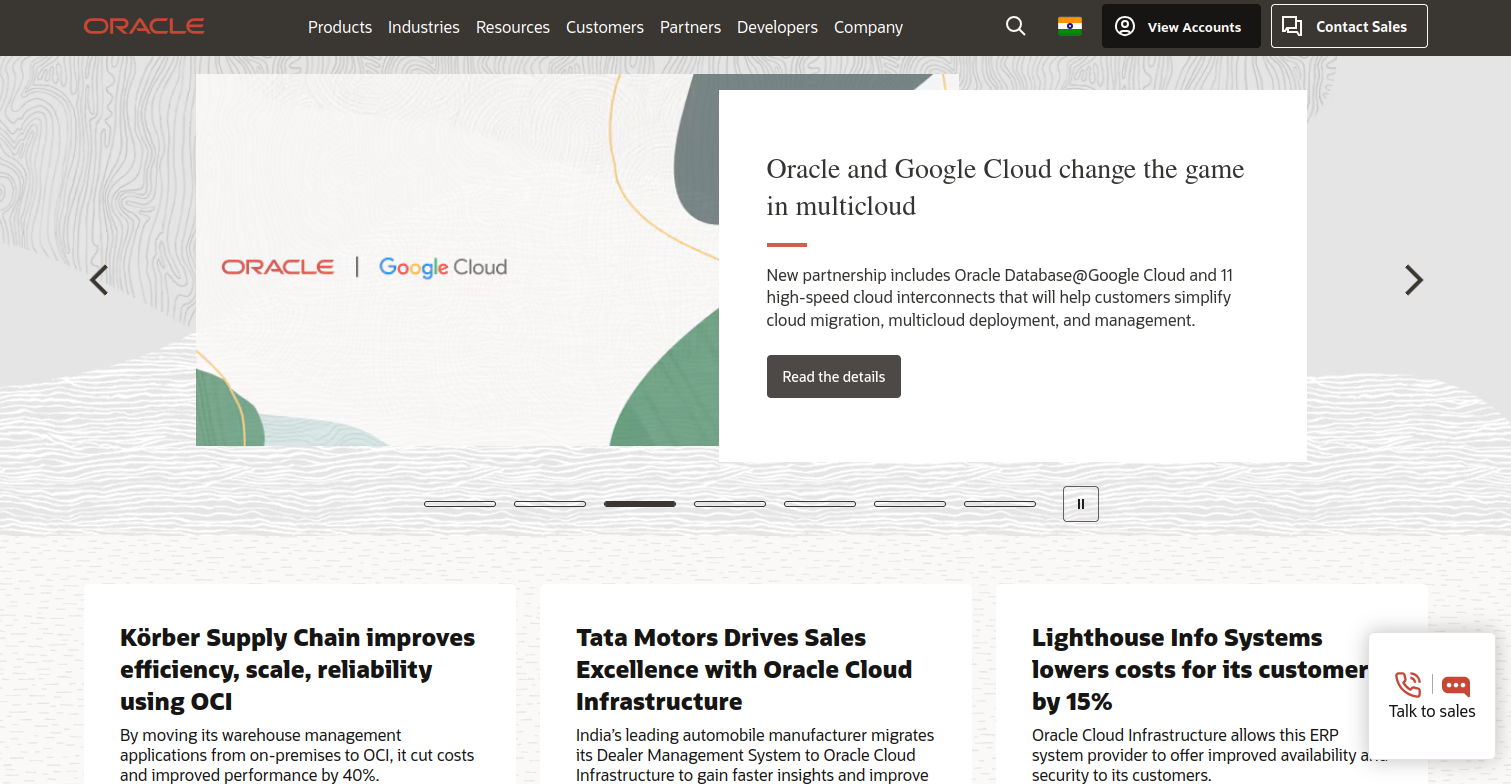Image resolution: width=1511 pixels, height=784 pixels.
Task: Jump to second carousel slide indicator
Action: click(550, 504)
